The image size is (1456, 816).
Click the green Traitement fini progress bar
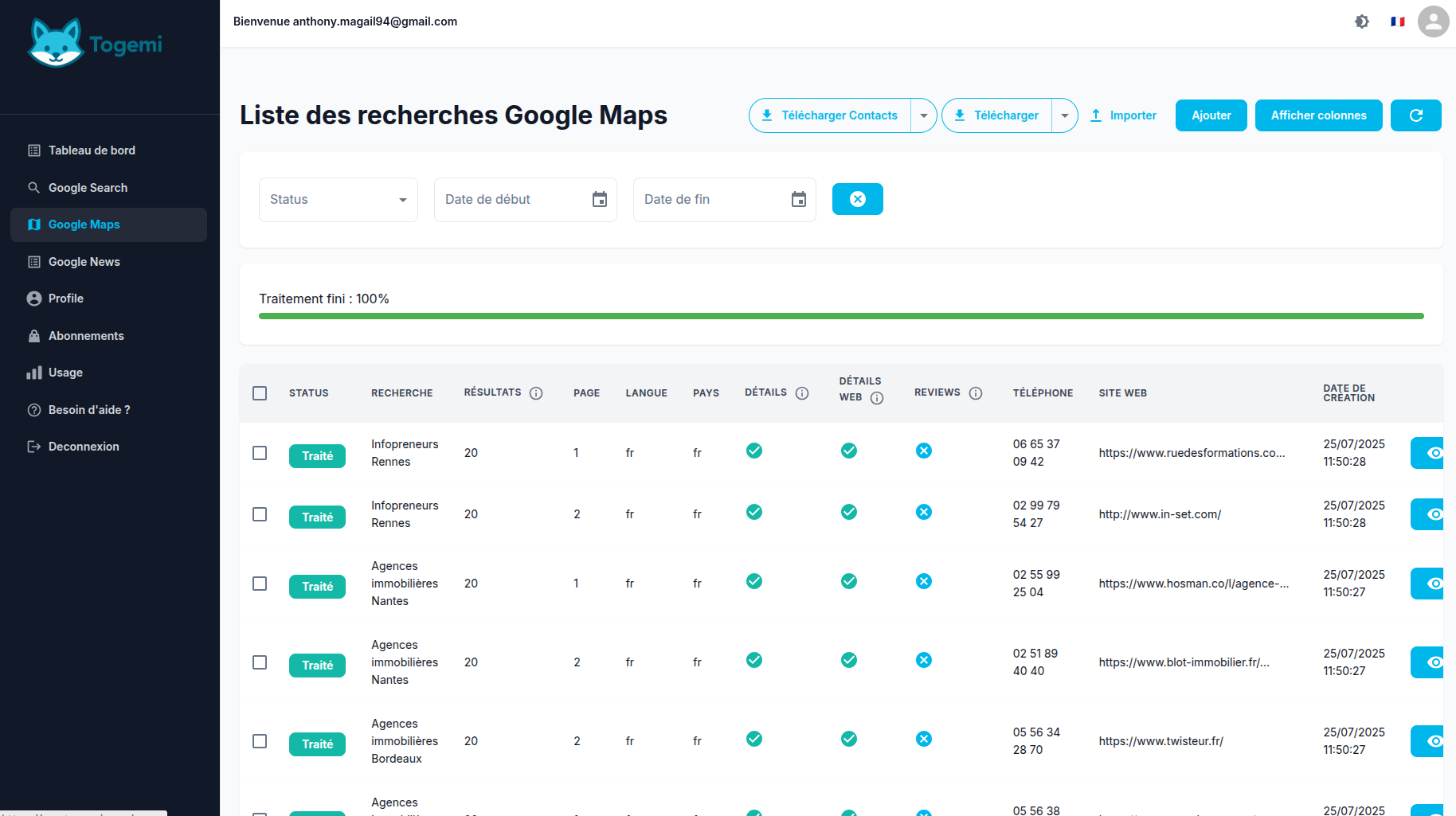pyautogui.click(x=840, y=316)
